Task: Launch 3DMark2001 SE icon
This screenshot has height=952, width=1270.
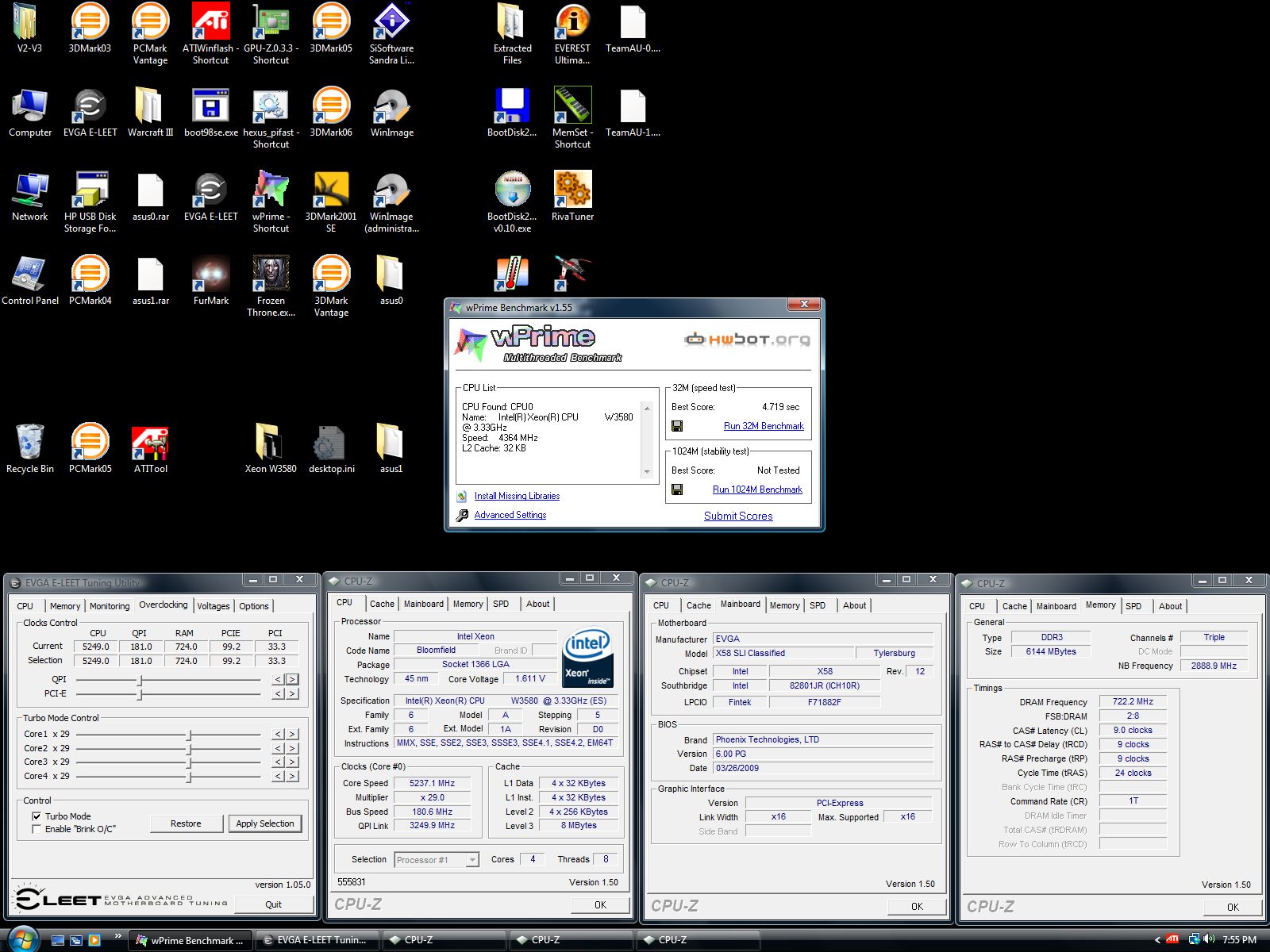Action: (331, 202)
